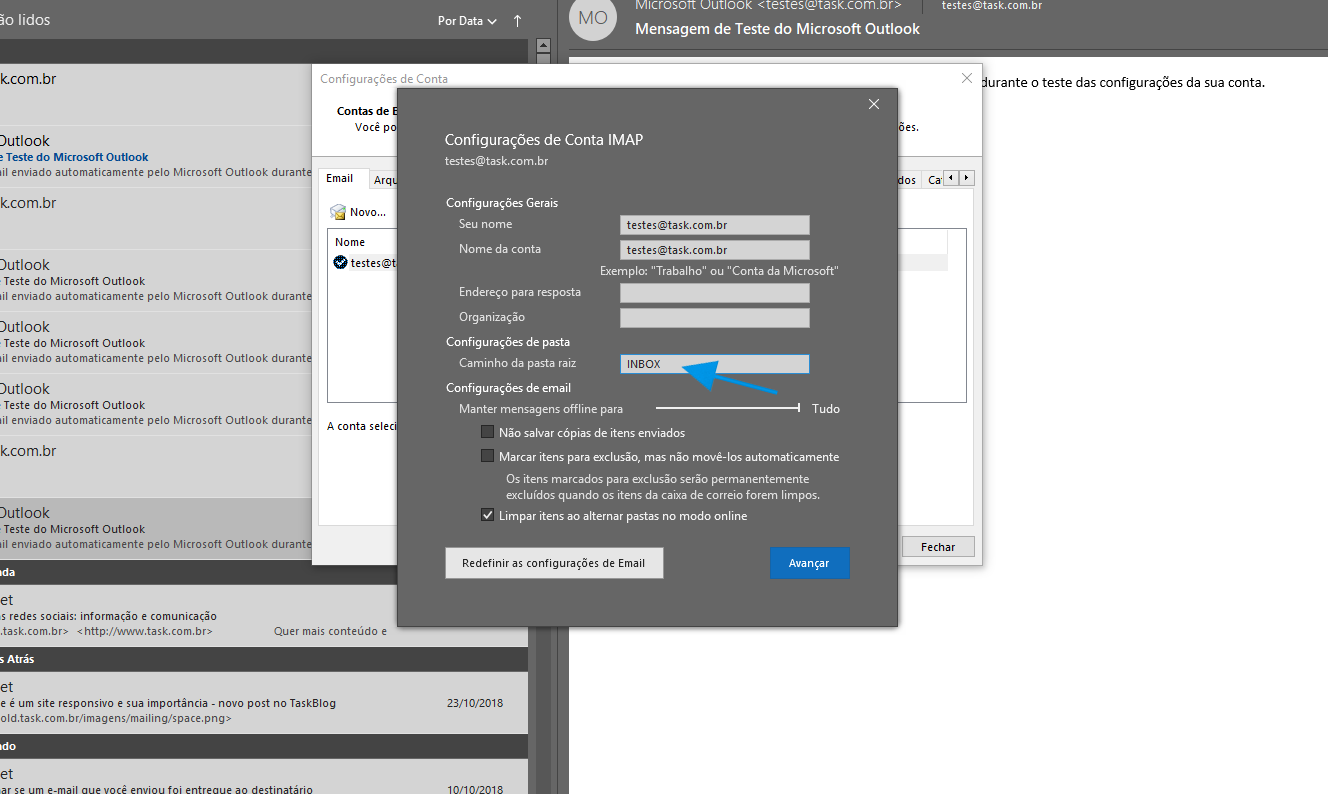Toggle Marcar itens para exclusão checkbox
This screenshot has width=1328, height=794.
pyautogui.click(x=487, y=456)
